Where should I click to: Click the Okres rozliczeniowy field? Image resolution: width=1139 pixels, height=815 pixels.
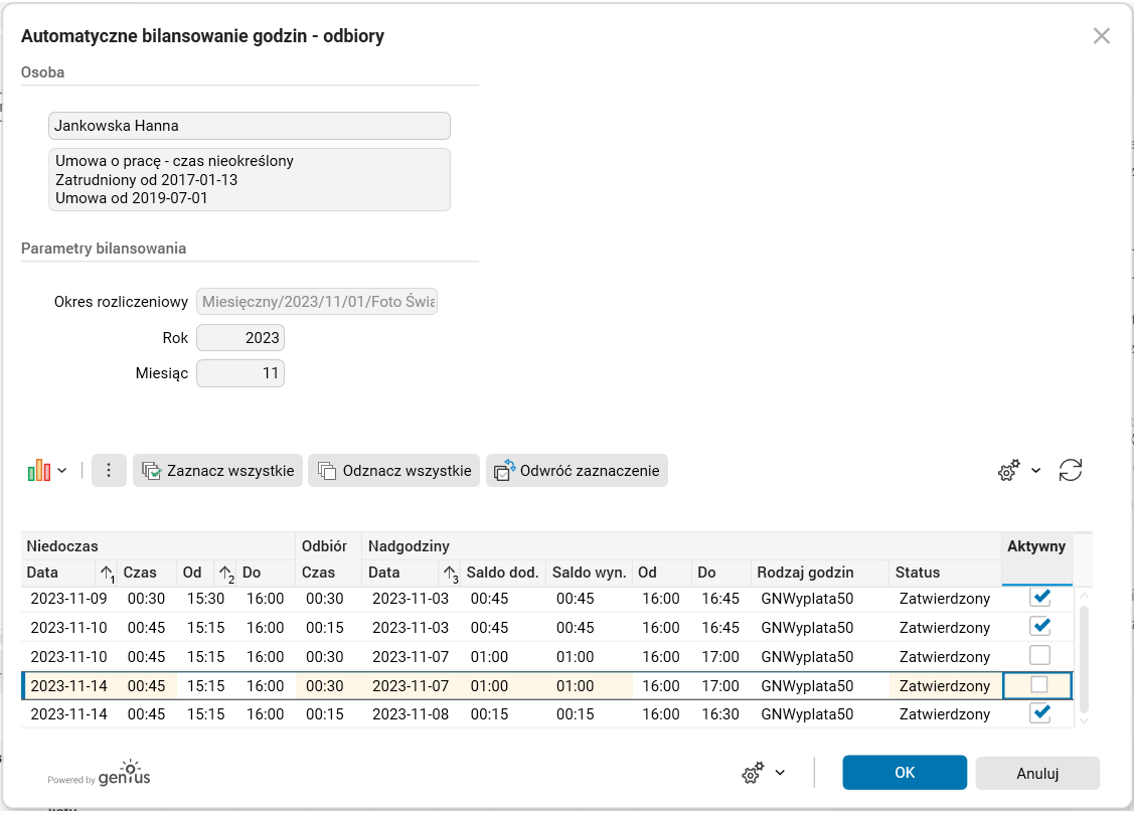point(317,302)
